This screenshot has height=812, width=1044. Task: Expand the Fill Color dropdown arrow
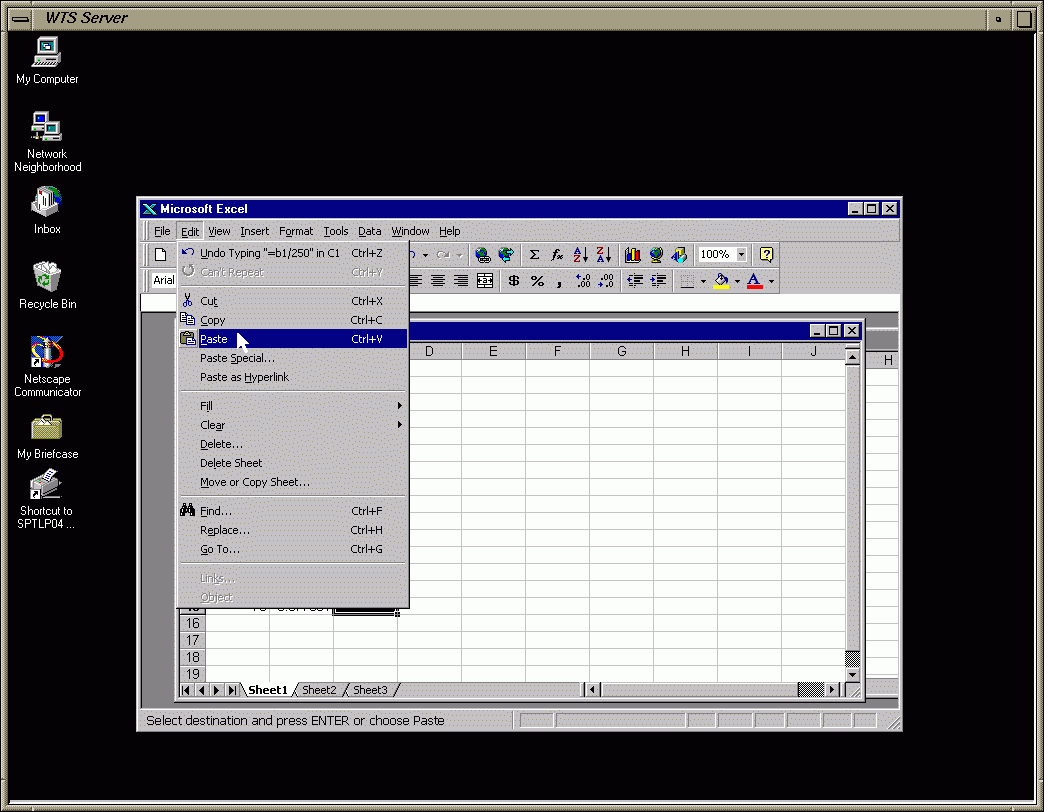(x=737, y=281)
